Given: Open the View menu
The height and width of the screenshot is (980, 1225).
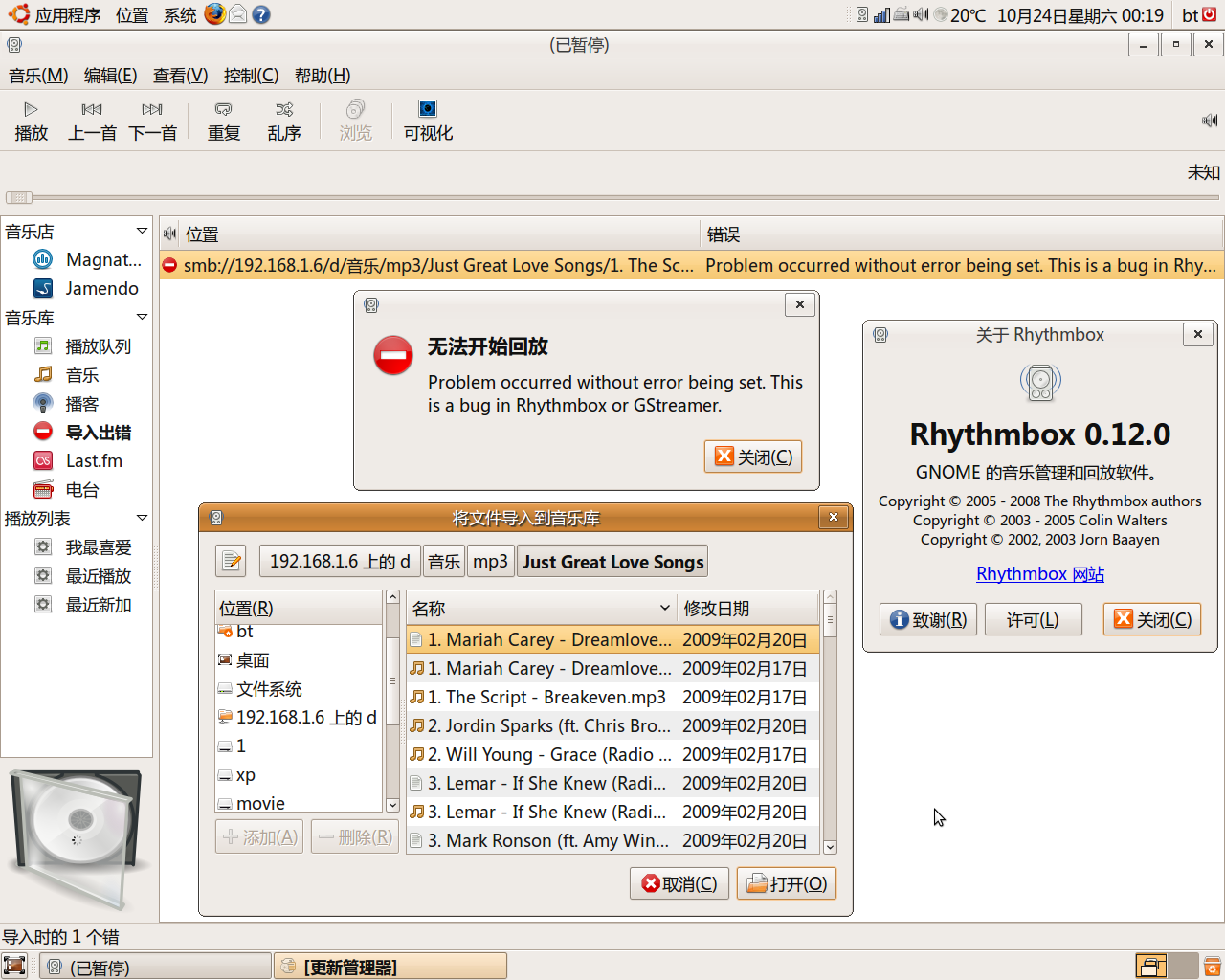Looking at the screenshot, I should 180,76.
